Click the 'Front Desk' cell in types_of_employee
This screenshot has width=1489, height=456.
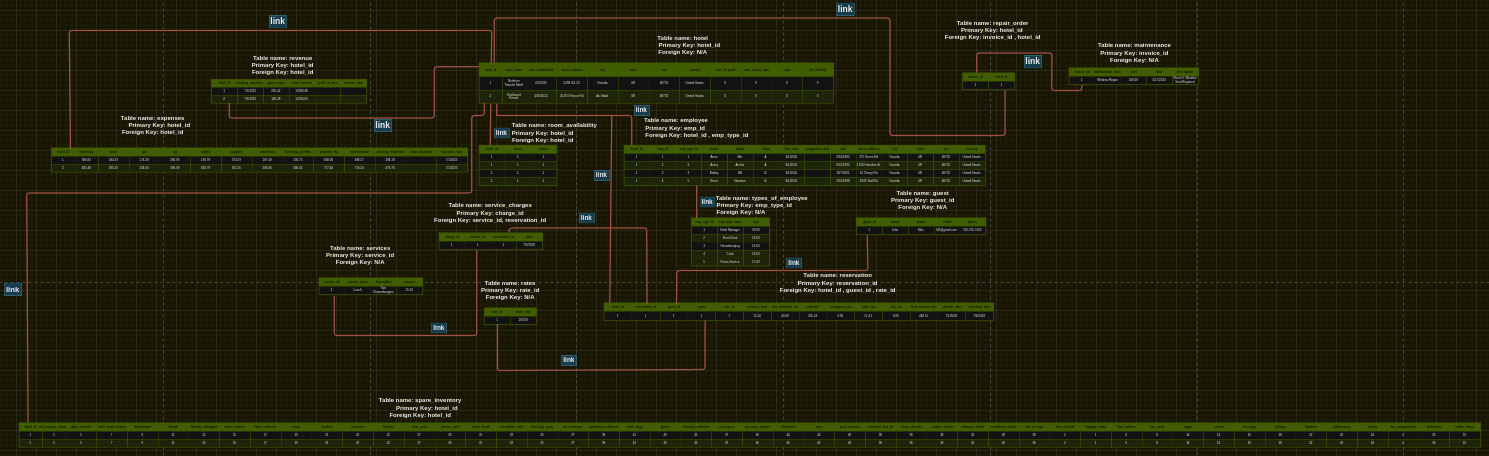(x=730, y=238)
